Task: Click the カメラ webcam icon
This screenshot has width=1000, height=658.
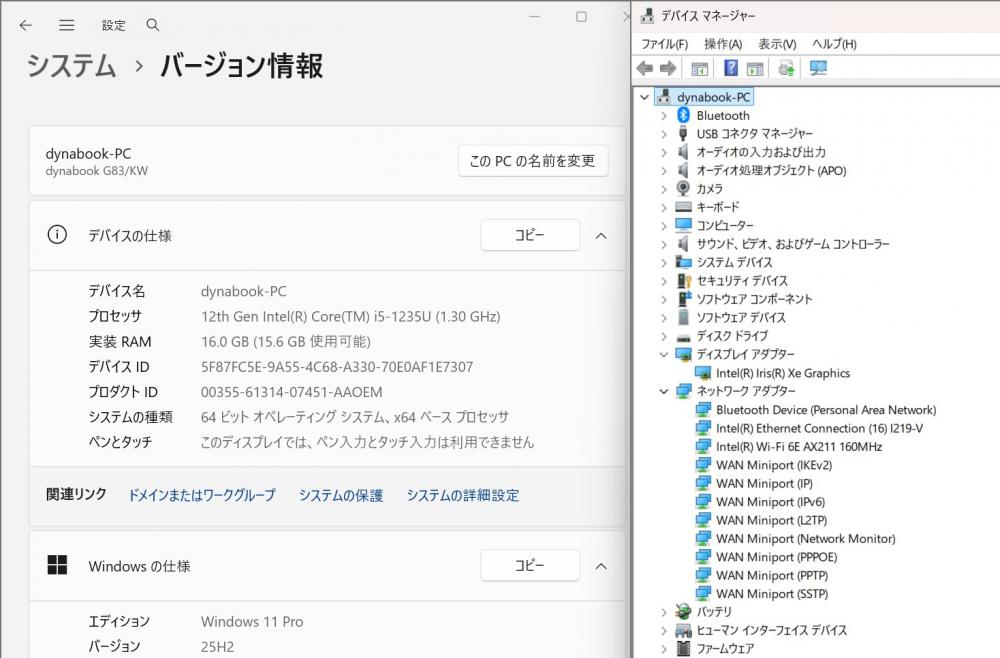Action: tap(683, 188)
